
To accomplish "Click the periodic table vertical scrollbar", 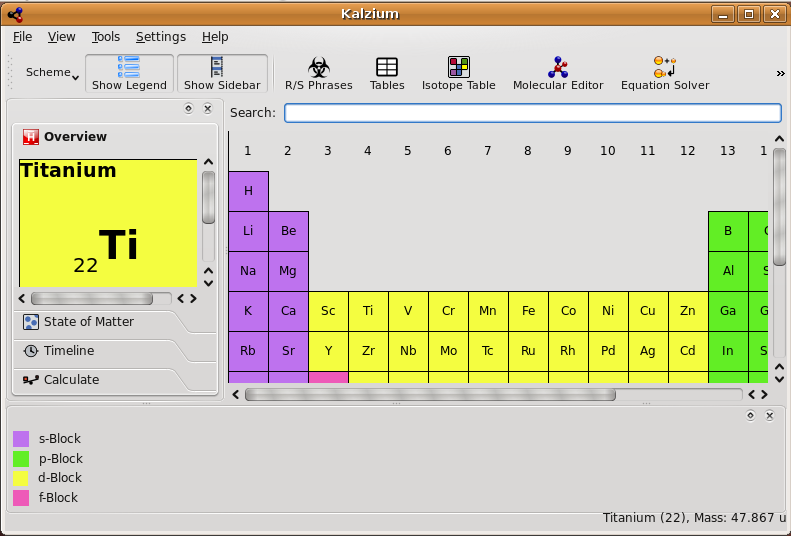I will (779, 207).
